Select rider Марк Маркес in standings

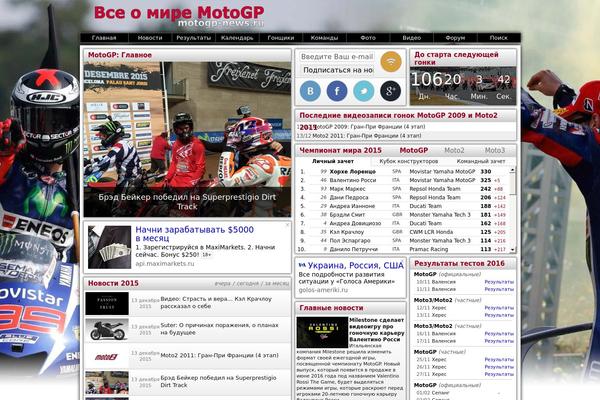pos(347,189)
